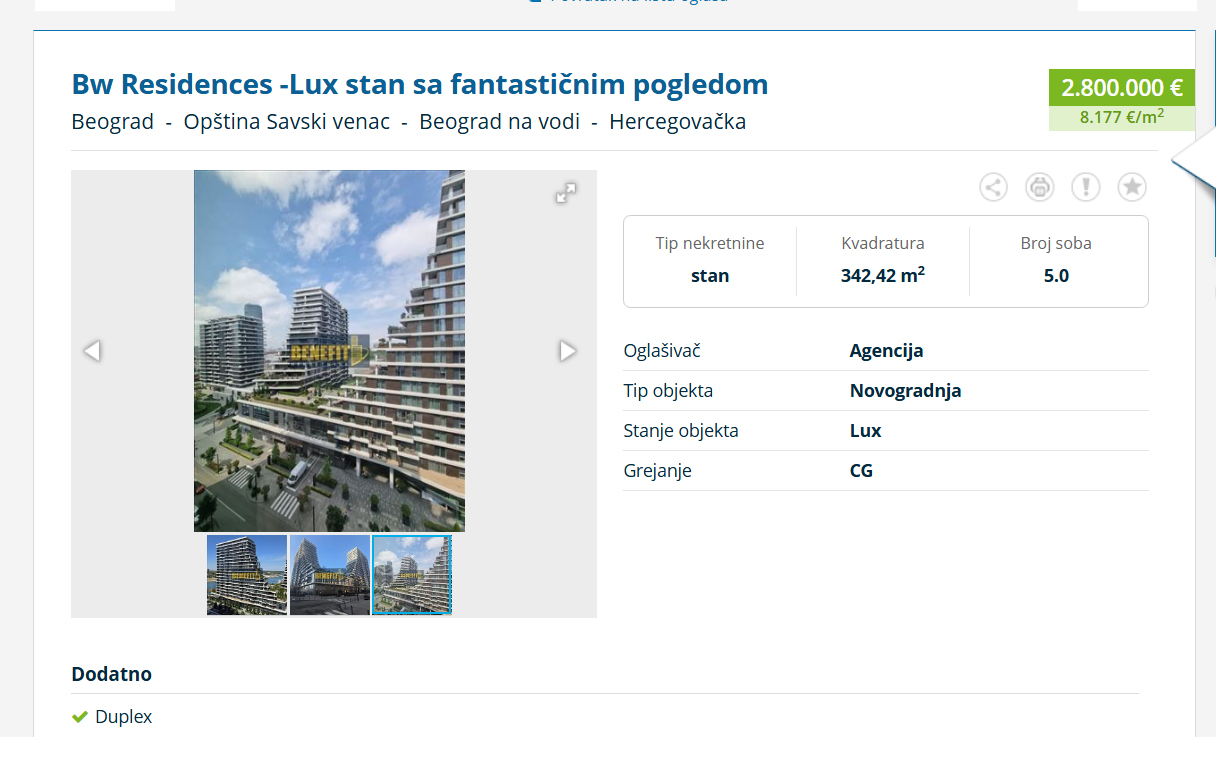Click the 2.800.000 € price badge
Image resolution: width=1216 pixels, height=778 pixels.
click(1122, 88)
